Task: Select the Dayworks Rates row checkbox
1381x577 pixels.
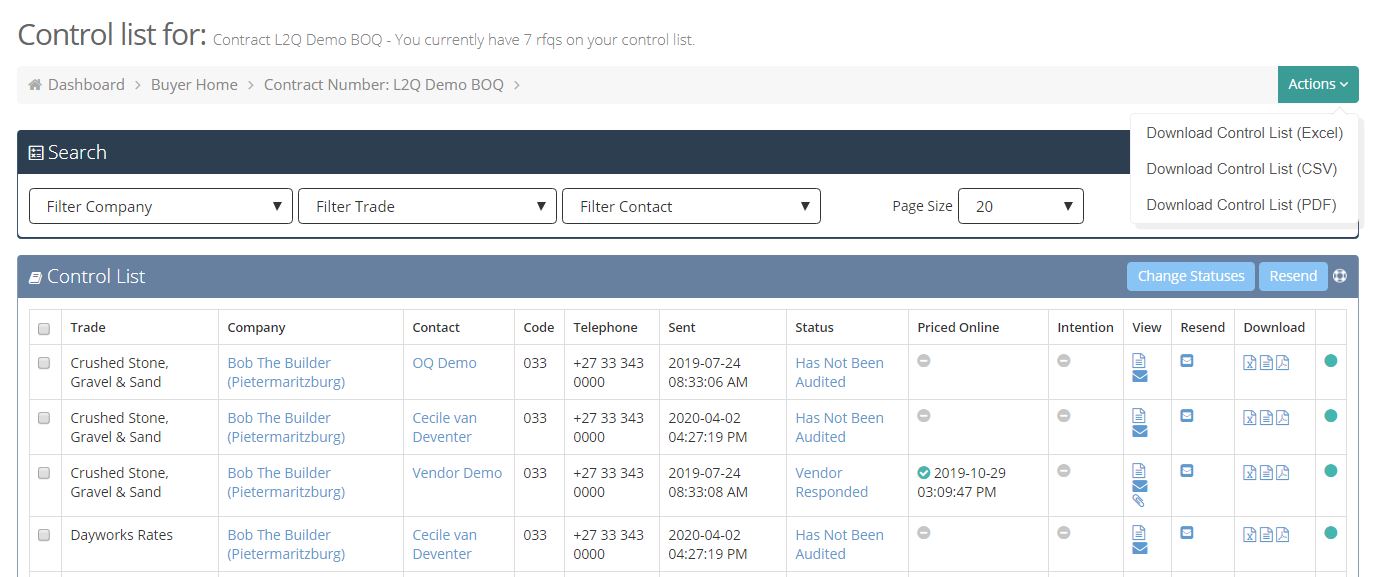Action: pos(44,535)
